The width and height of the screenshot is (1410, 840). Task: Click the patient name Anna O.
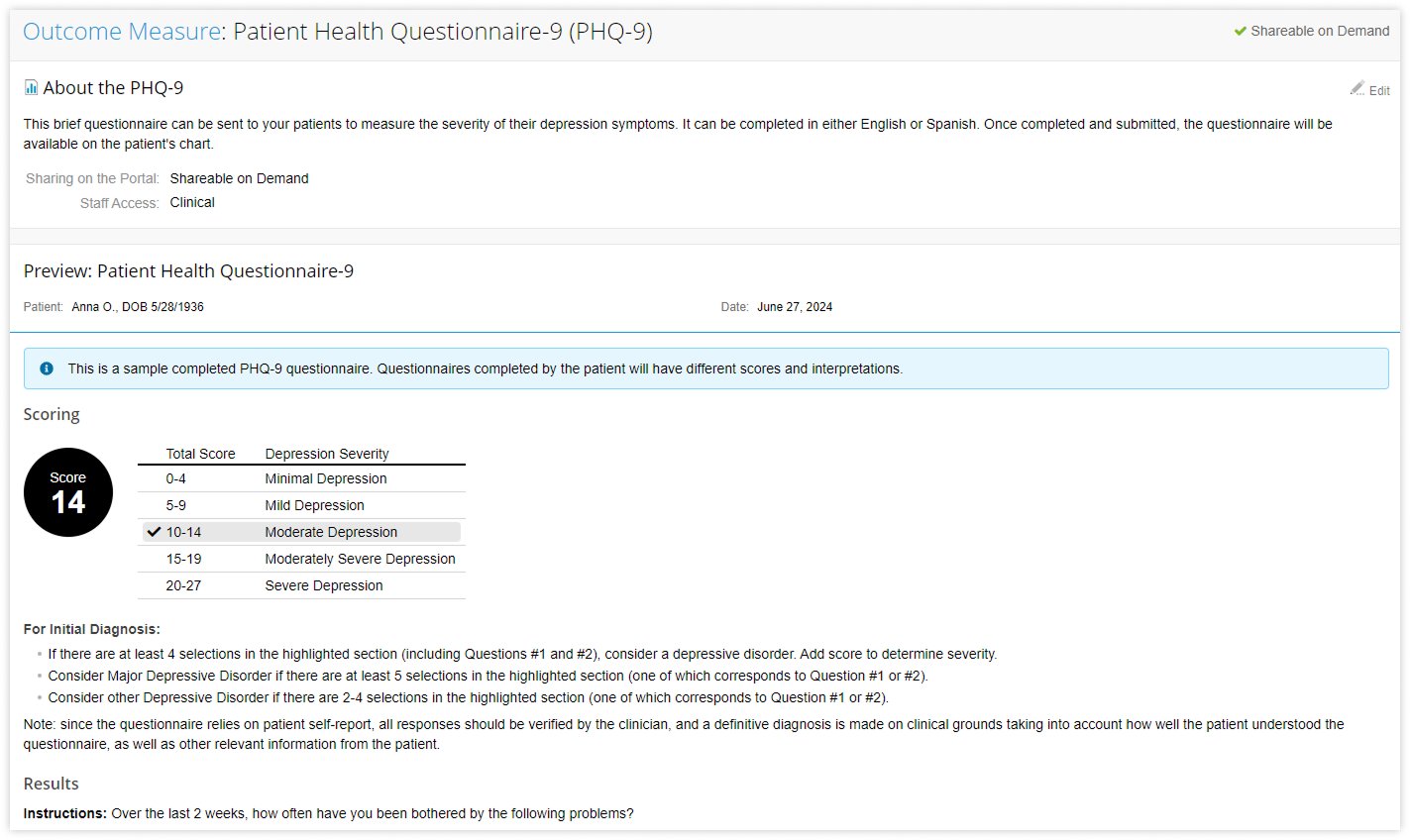pos(94,307)
